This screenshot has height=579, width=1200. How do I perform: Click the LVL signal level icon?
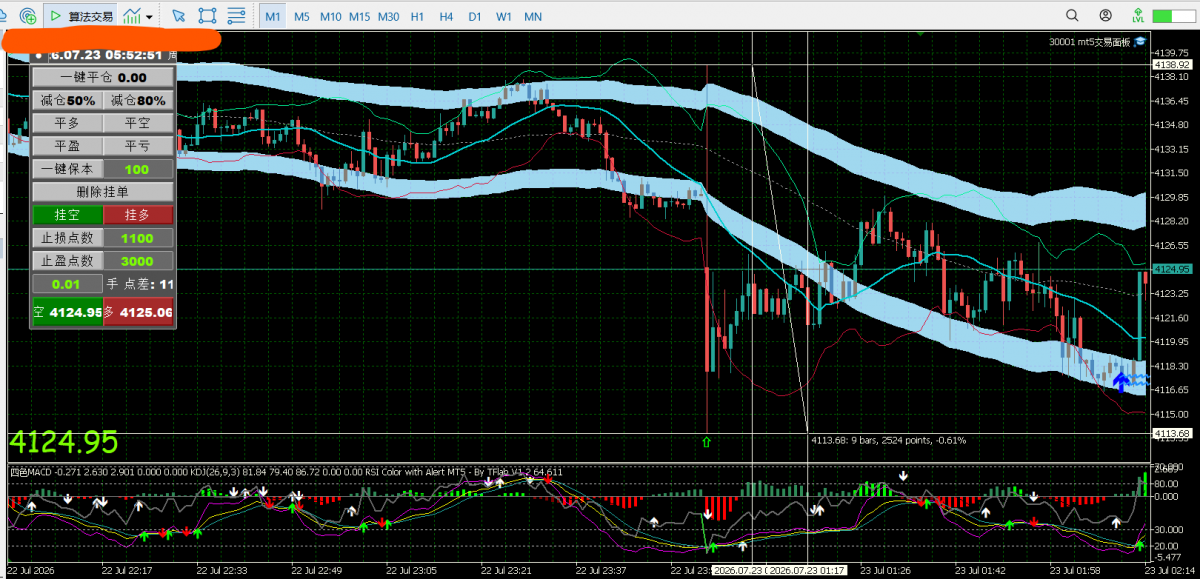click(x=1138, y=16)
